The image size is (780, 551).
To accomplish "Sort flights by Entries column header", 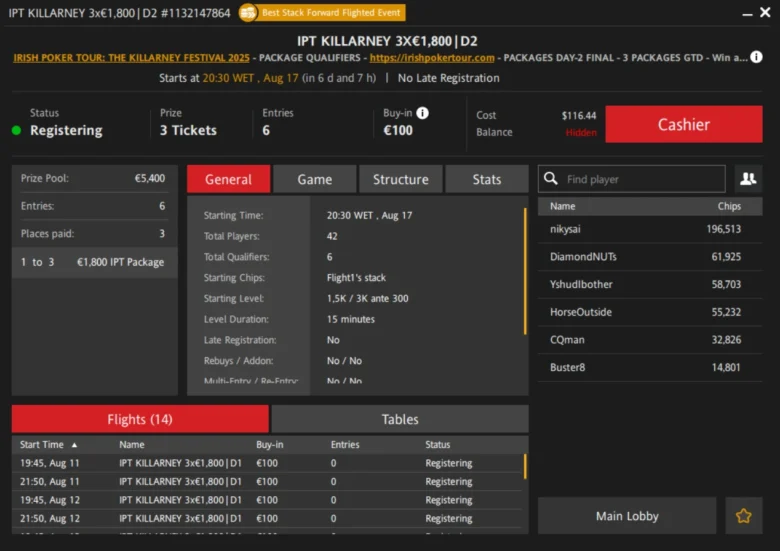I will [x=345, y=445].
